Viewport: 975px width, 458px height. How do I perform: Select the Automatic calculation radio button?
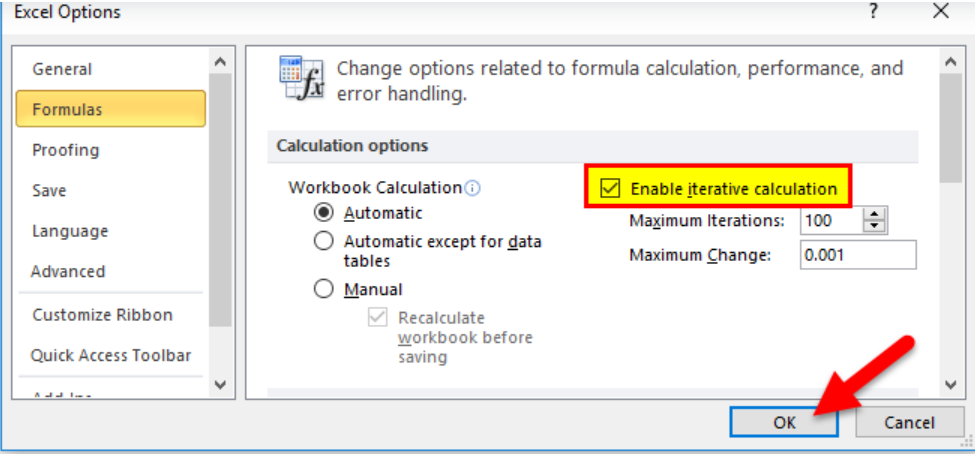pyautogui.click(x=324, y=213)
